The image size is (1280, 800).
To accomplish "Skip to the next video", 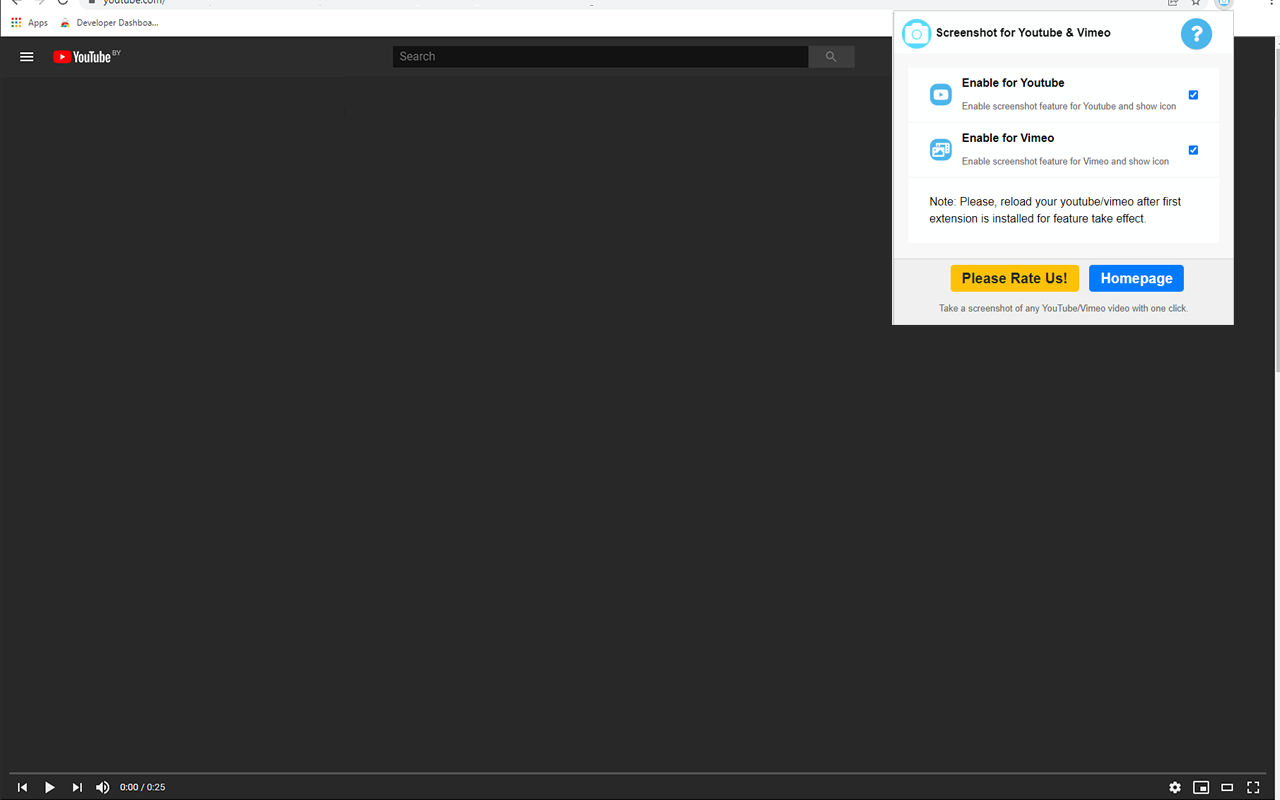I will 77,787.
